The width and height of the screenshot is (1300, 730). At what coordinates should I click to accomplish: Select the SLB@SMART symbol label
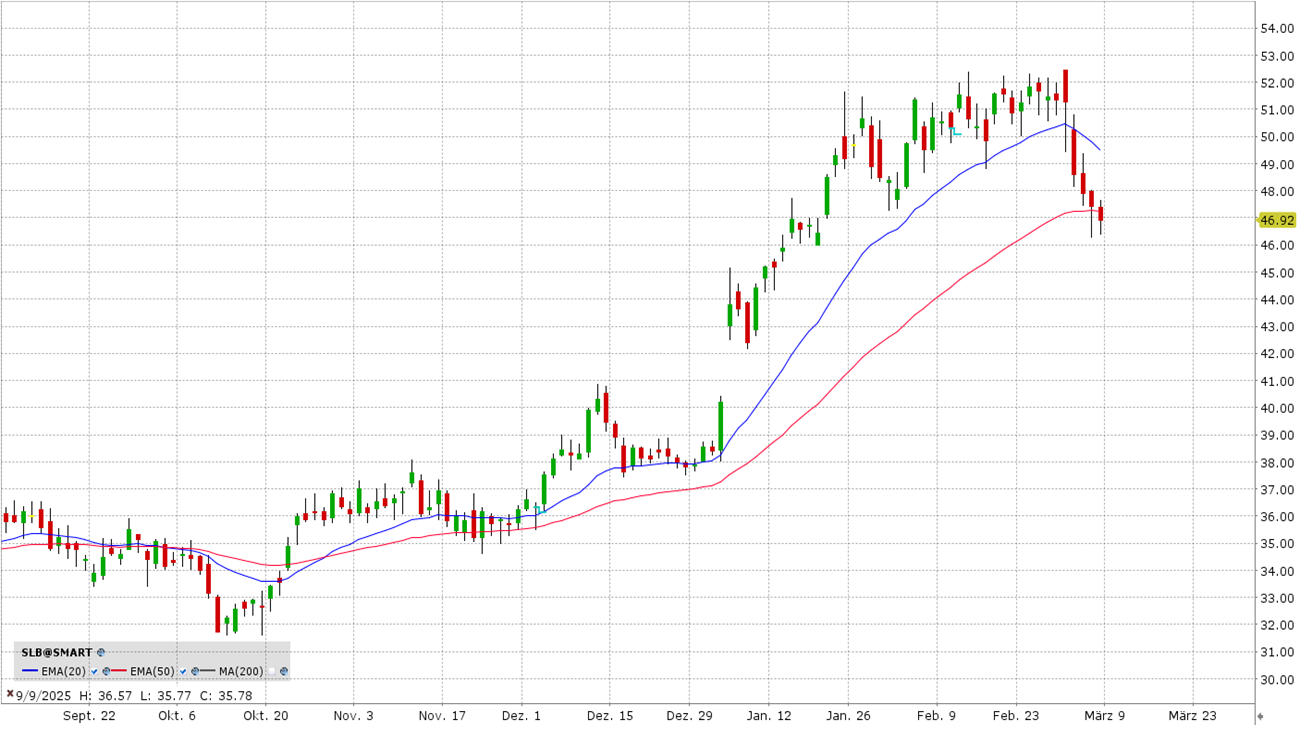pos(56,652)
